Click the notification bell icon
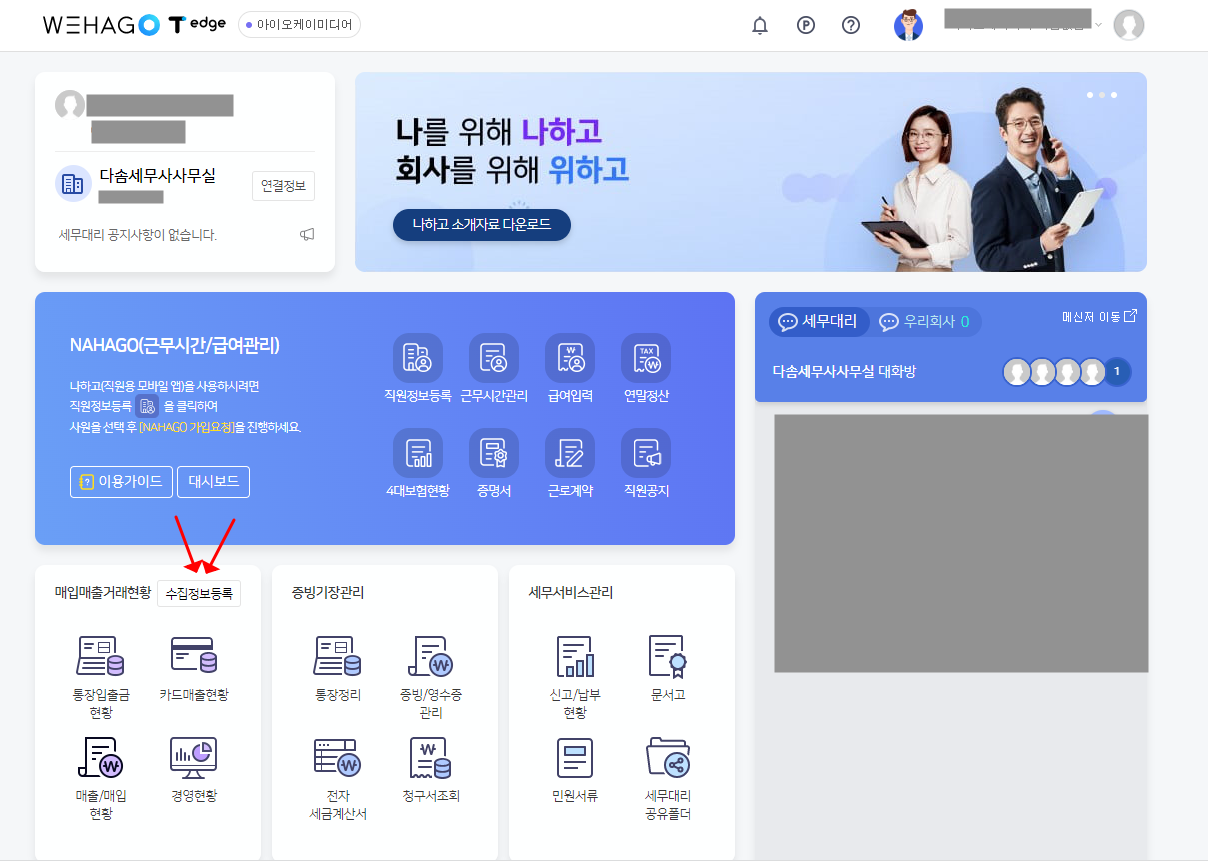This screenshot has height=865, width=1208. (759, 25)
